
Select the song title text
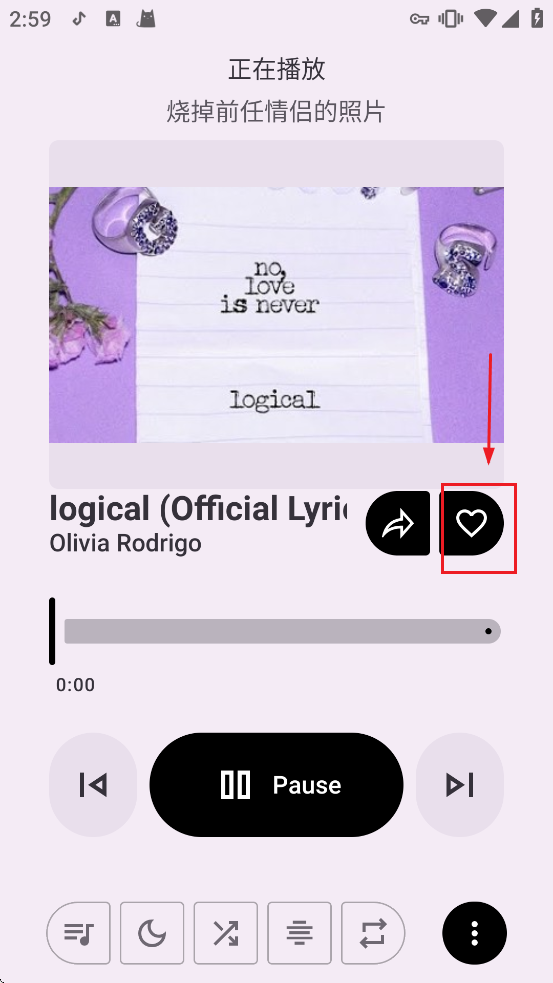pyautogui.click(x=198, y=509)
